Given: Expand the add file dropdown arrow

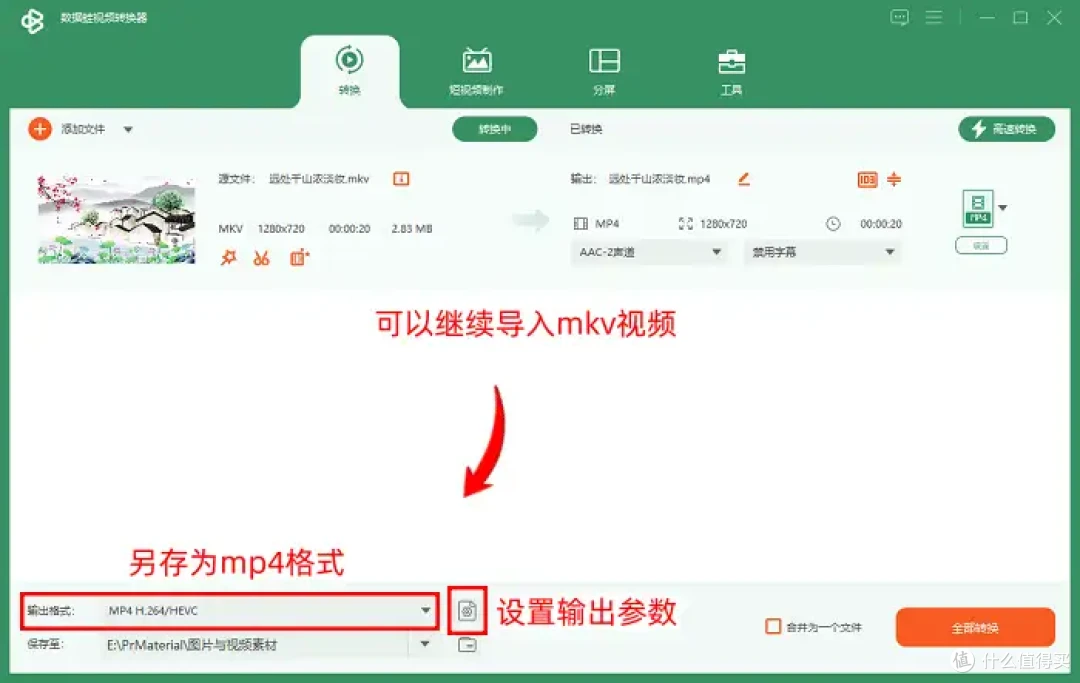Looking at the screenshot, I should click(x=128, y=129).
